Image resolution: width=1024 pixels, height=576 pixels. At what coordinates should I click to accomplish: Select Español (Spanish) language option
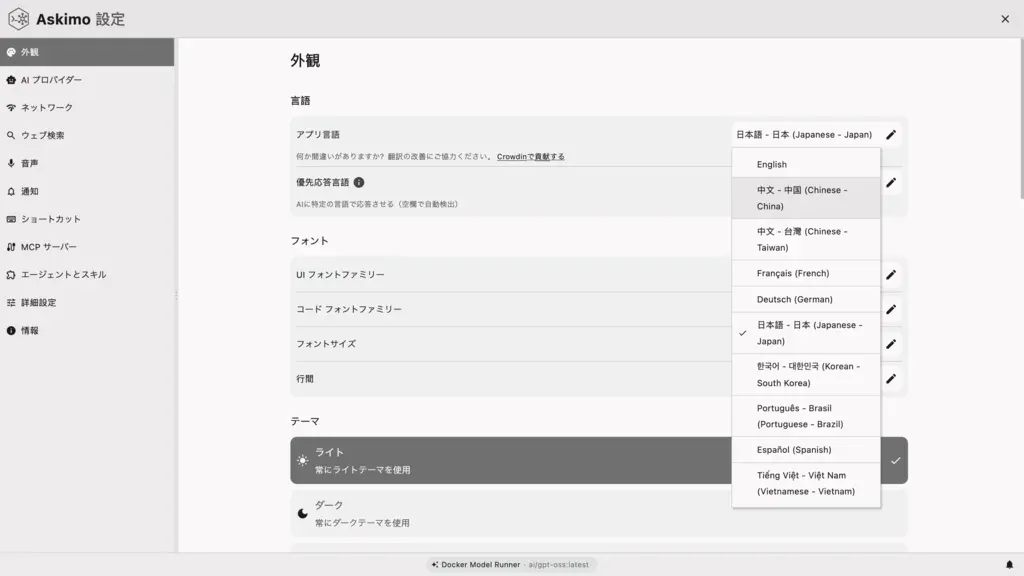click(x=806, y=450)
